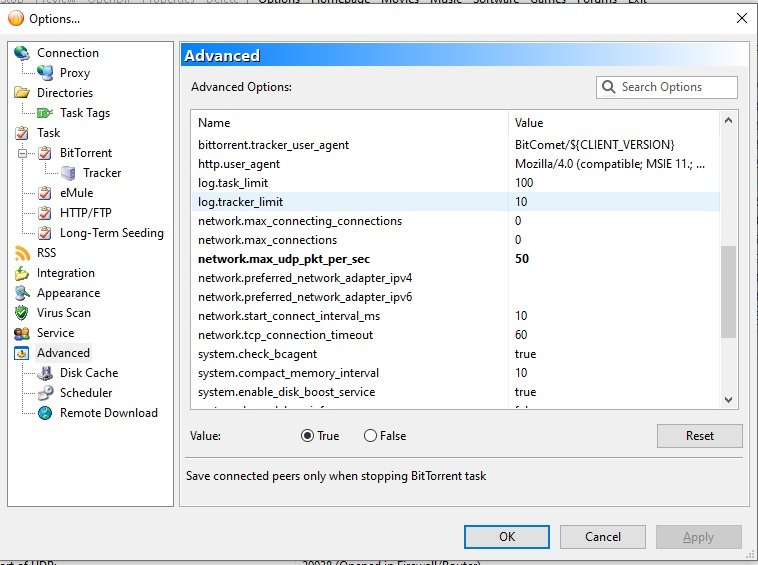The width and height of the screenshot is (758, 565).
Task: Click the scrollbar up arrow
Action: pos(728,121)
